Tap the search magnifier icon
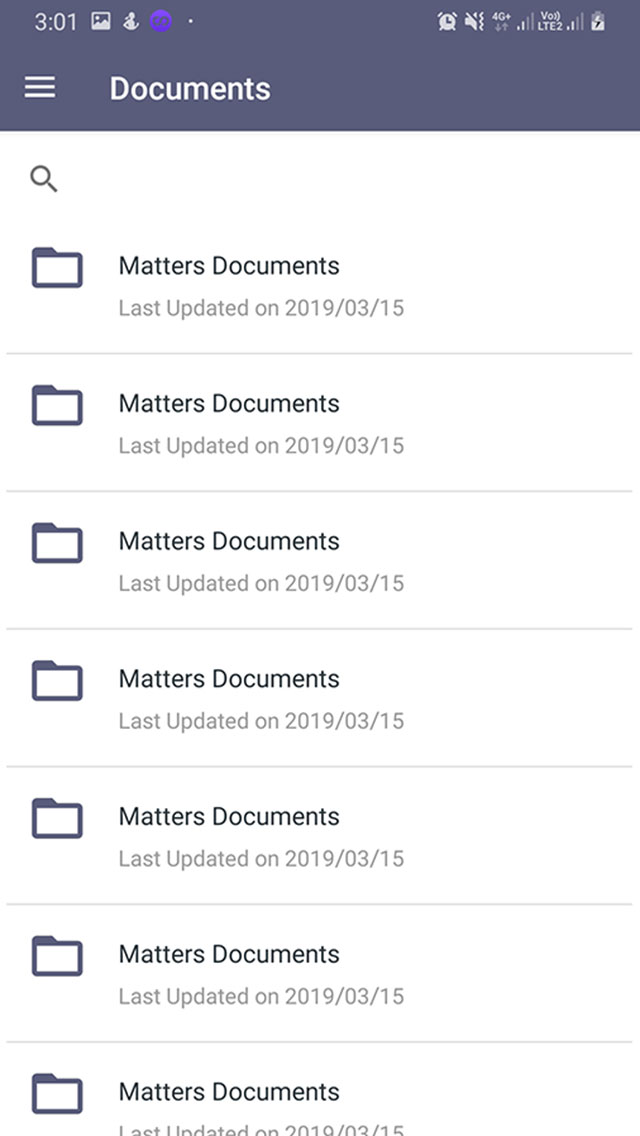640x1136 pixels. [x=44, y=180]
